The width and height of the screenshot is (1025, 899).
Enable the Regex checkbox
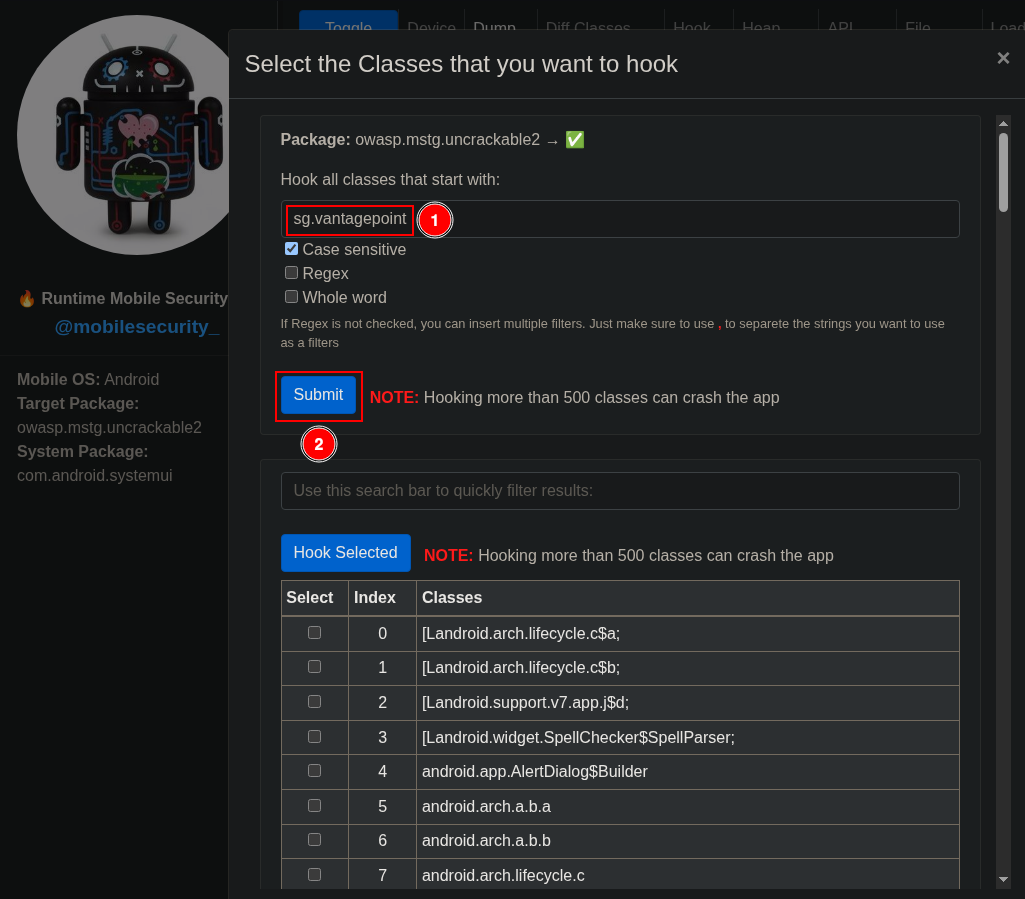coord(292,273)
